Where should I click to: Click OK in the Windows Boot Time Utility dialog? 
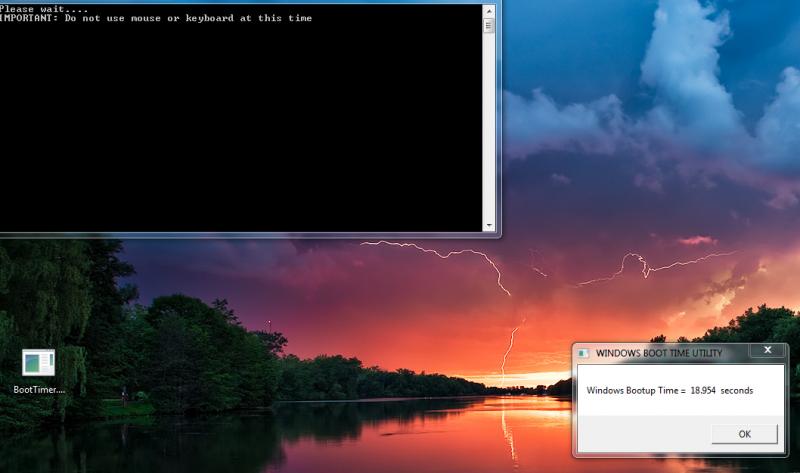point(744,434)
